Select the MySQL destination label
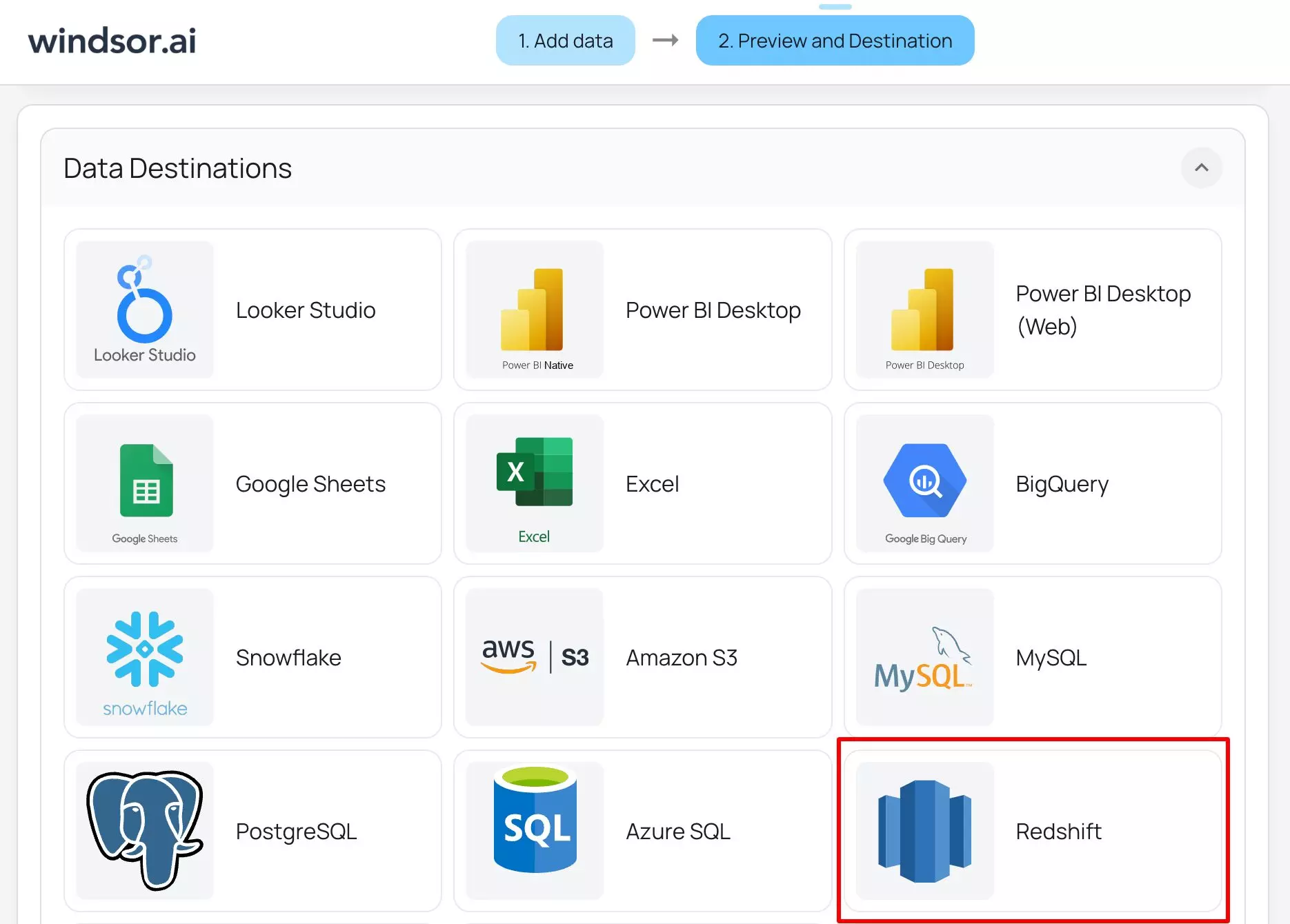 pyautogui.click(x=1051, y=658)
